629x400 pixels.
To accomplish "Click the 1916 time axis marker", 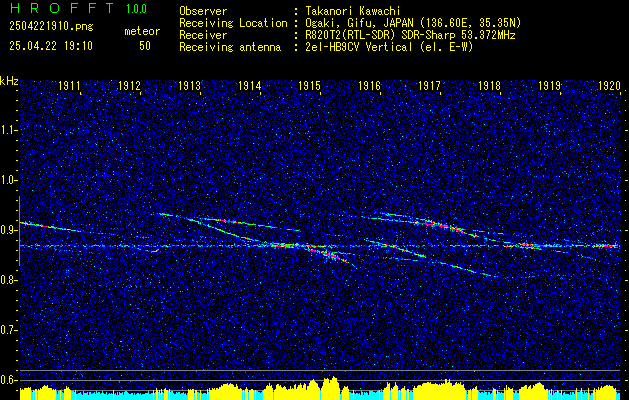I will coord(369,85).
